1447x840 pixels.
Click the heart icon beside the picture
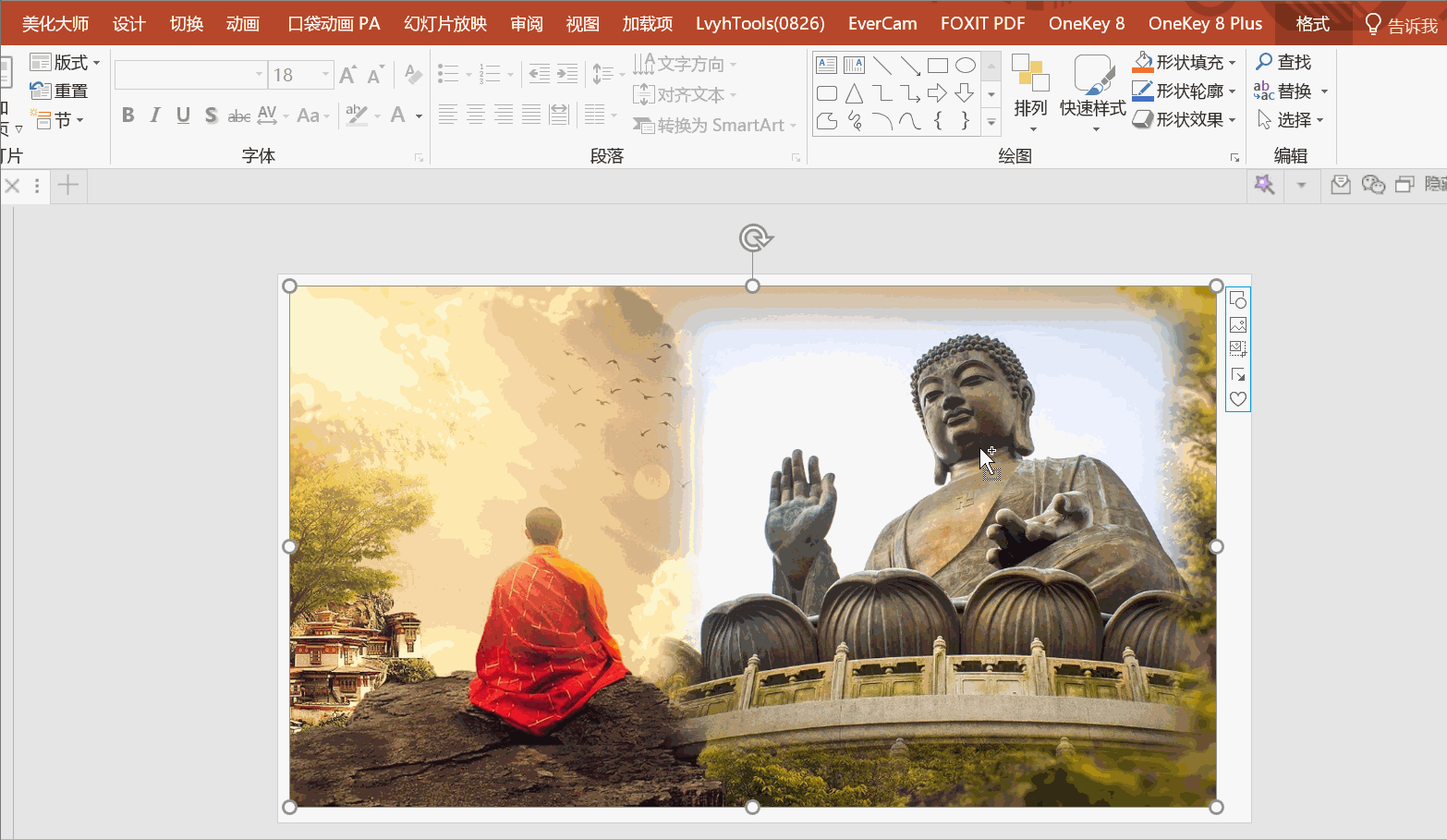point(1238,399)
